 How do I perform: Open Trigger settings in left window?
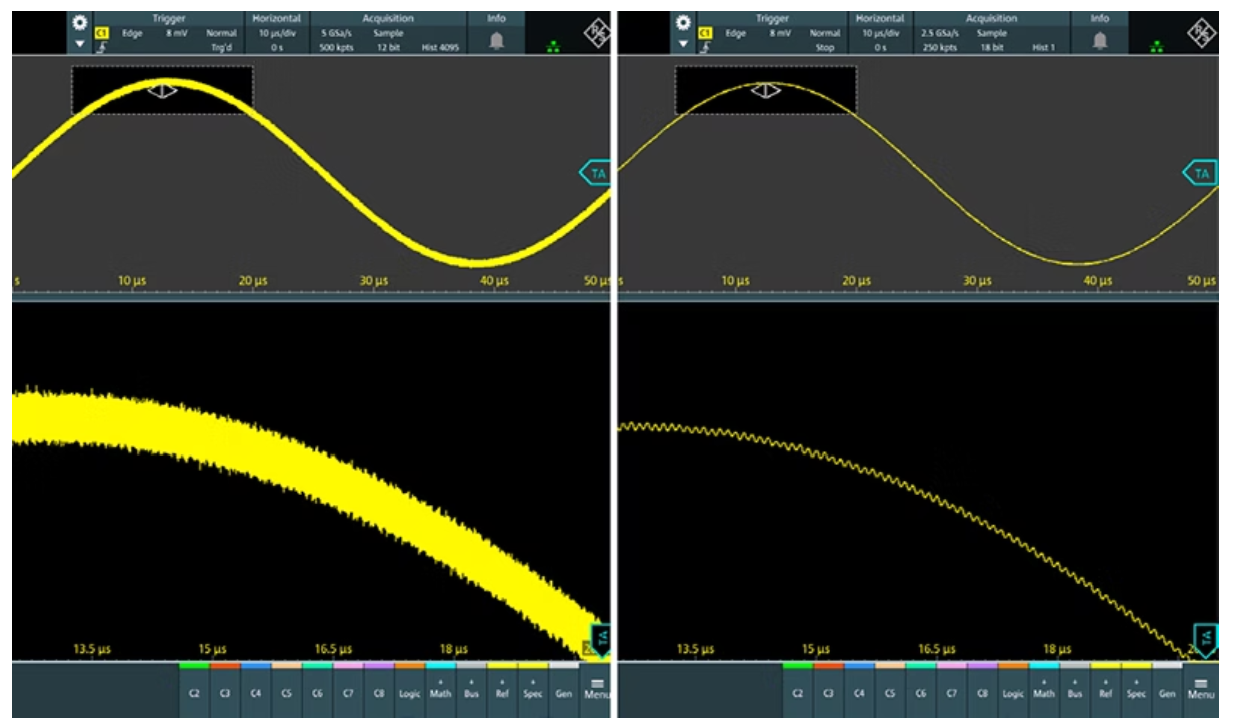point(168,33)
